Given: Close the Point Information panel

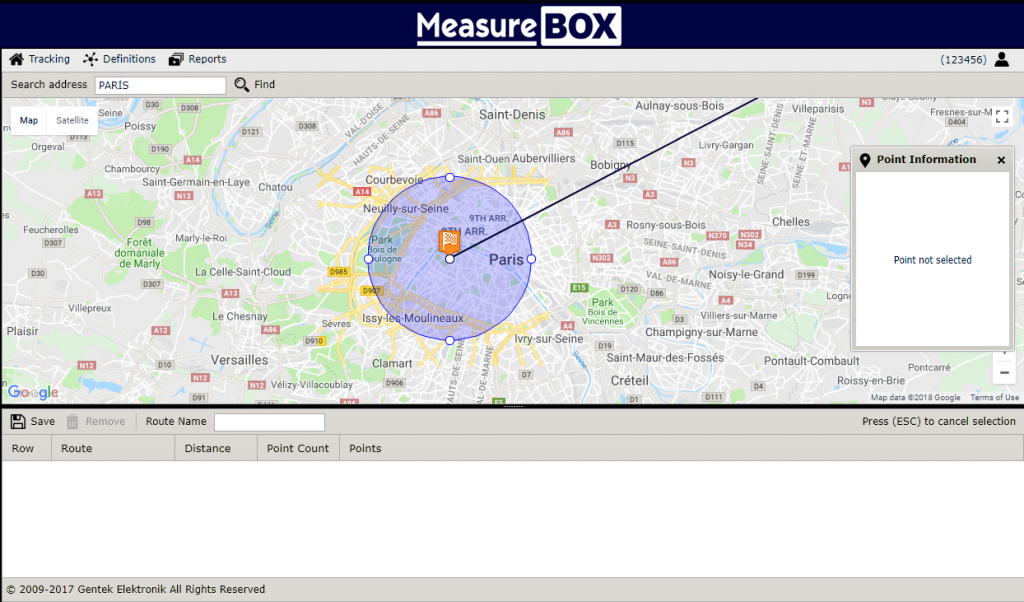Looking at the screenshot, I should pos(1001,160).
